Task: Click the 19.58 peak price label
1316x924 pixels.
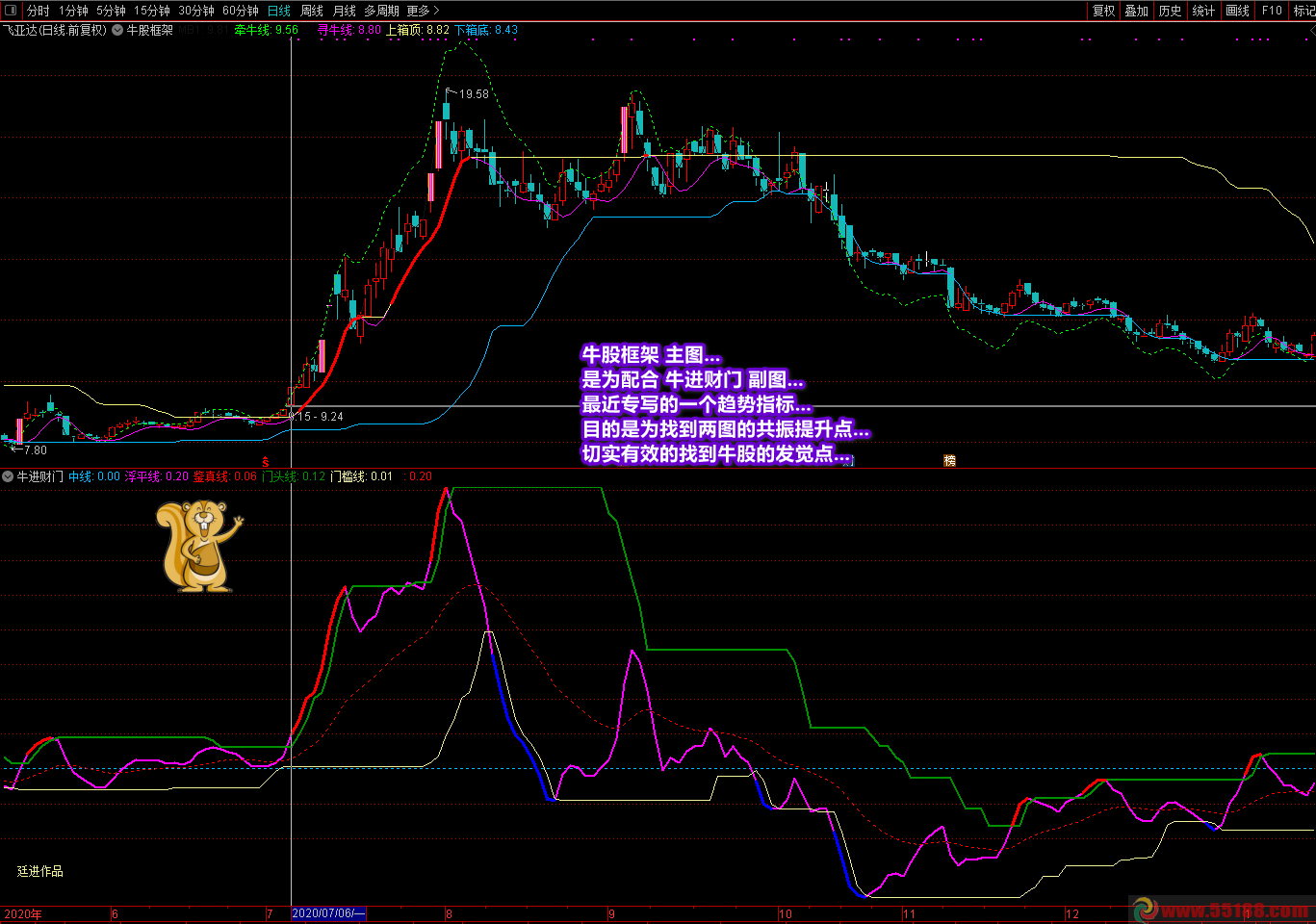Action: 474,94
